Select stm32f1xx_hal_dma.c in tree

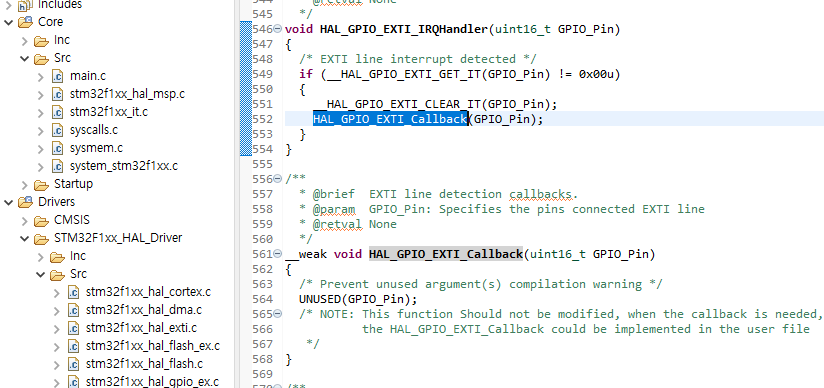143,310
